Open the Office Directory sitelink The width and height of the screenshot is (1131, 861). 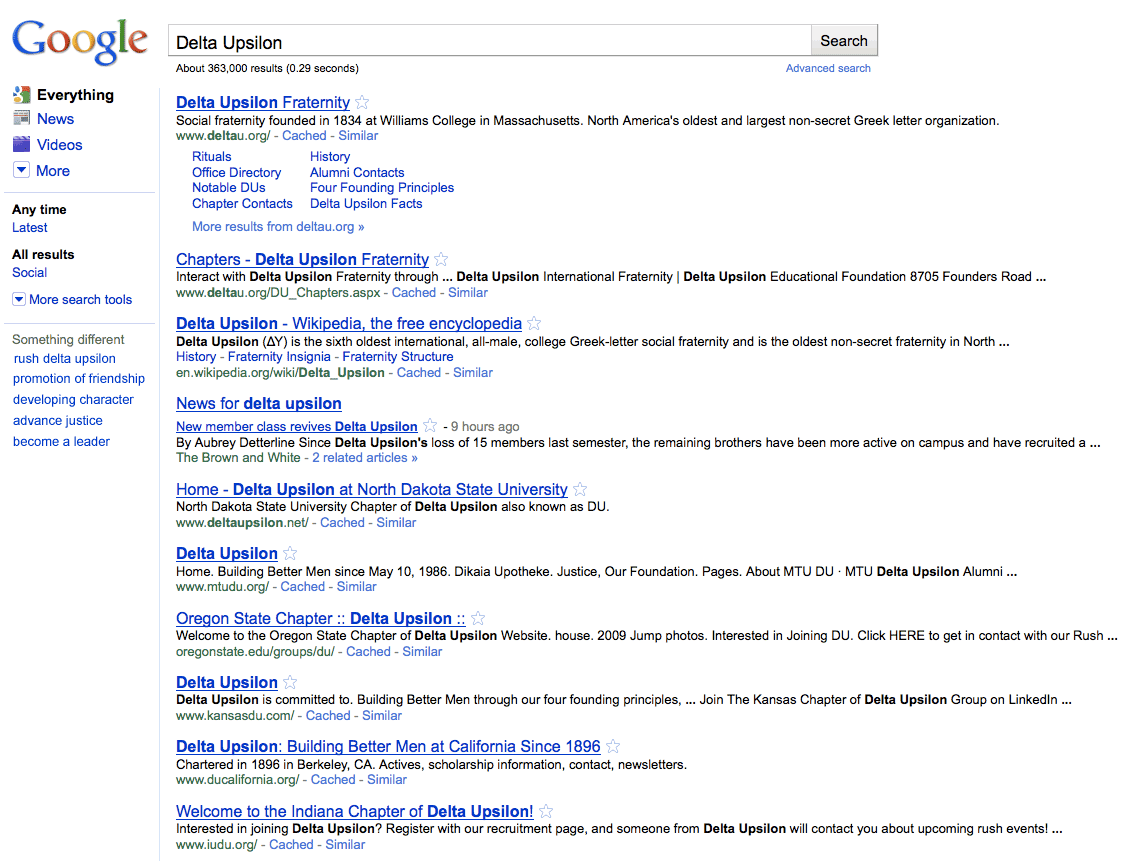237,172
